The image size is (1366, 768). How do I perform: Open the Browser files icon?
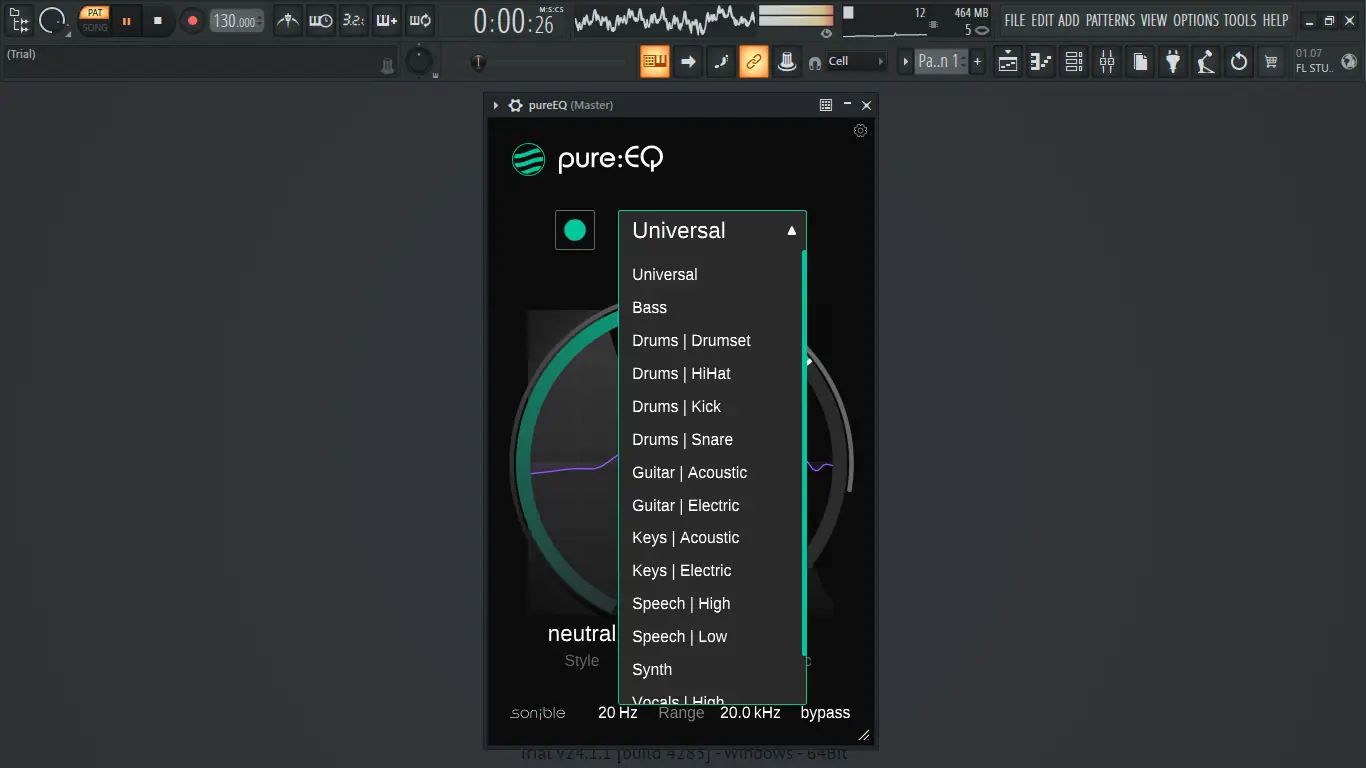pyautogui.click(x=1140, y=62)
